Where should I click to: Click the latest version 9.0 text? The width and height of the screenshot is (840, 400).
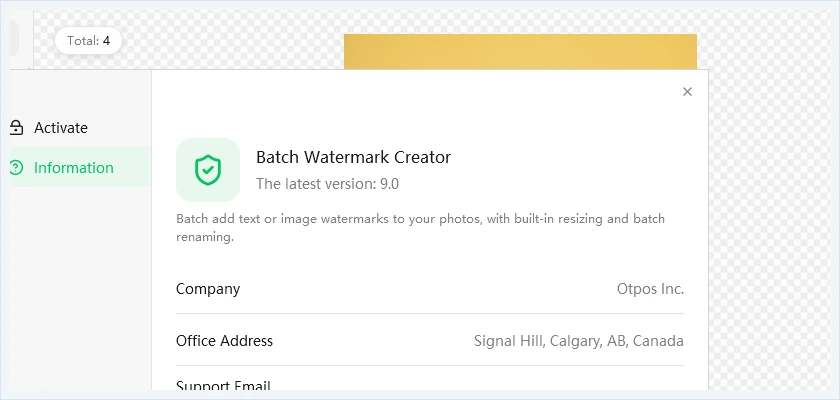point(327,184)
